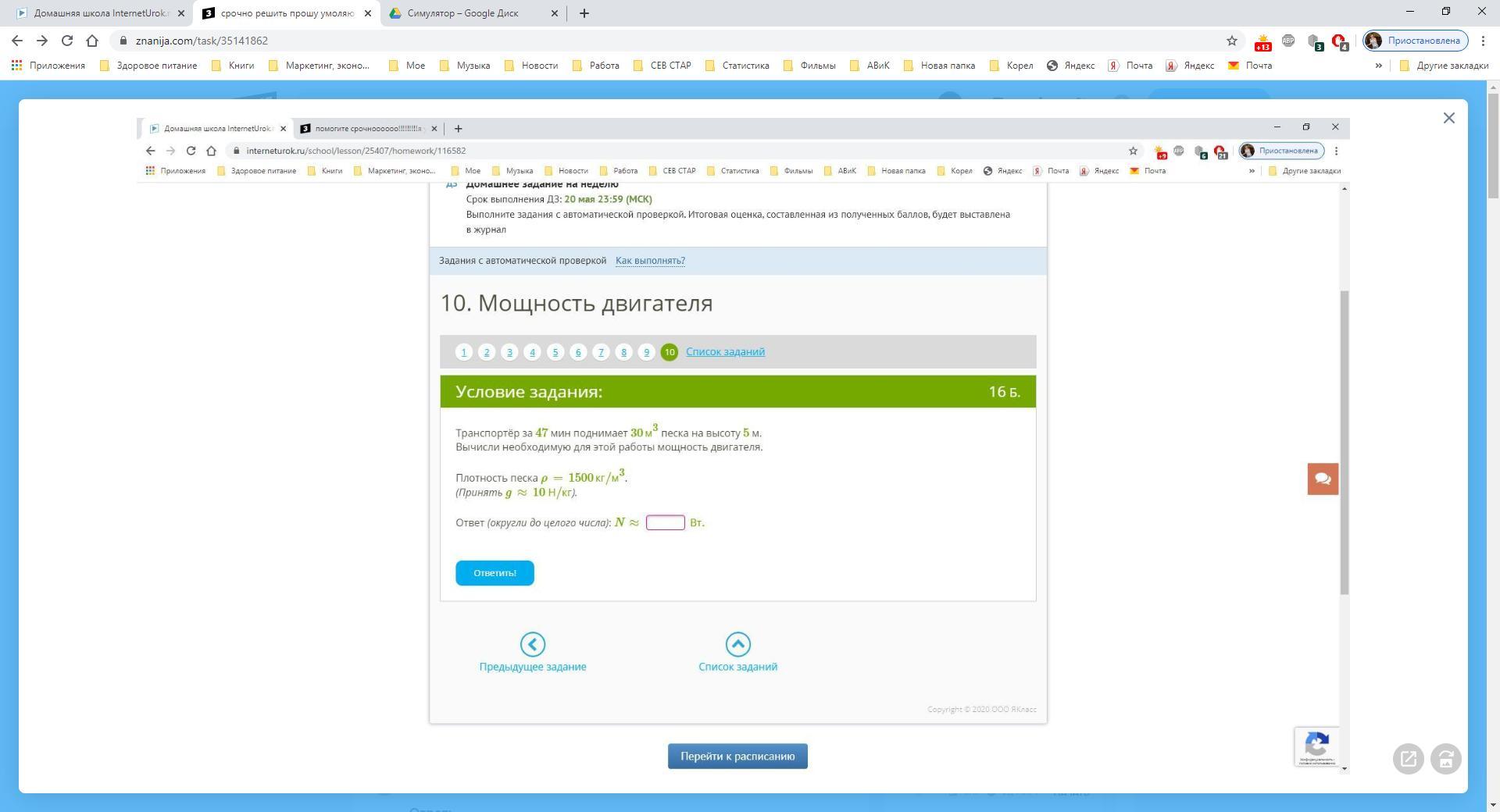Image resolution: width=1500 pixels, height=812 pixels.
Task: Open Chrome's three-dot menu
Action: 1483,41
